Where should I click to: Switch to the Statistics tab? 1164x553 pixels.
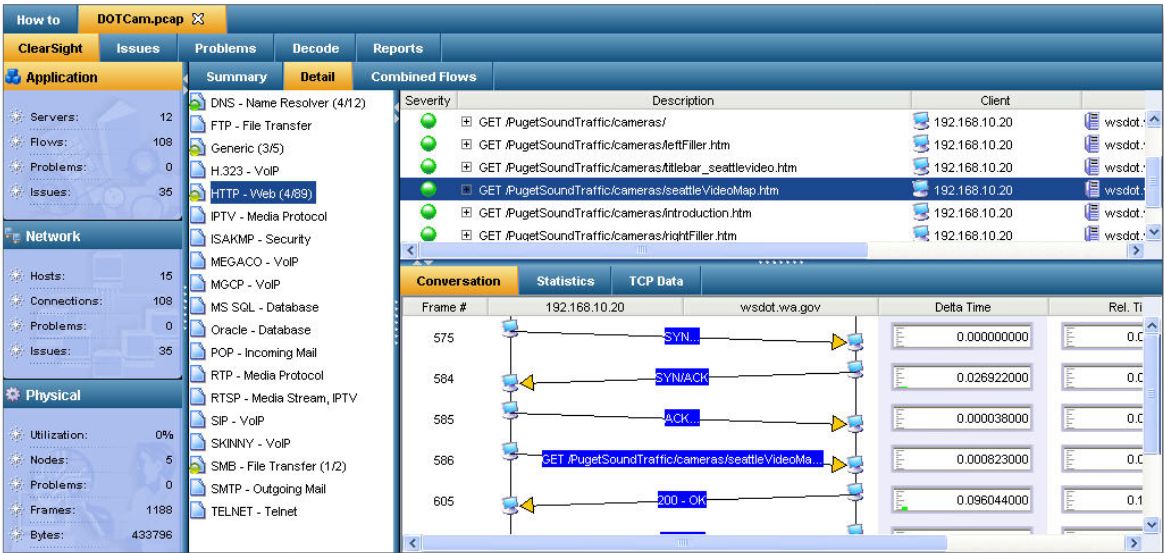tap(565, 281)
